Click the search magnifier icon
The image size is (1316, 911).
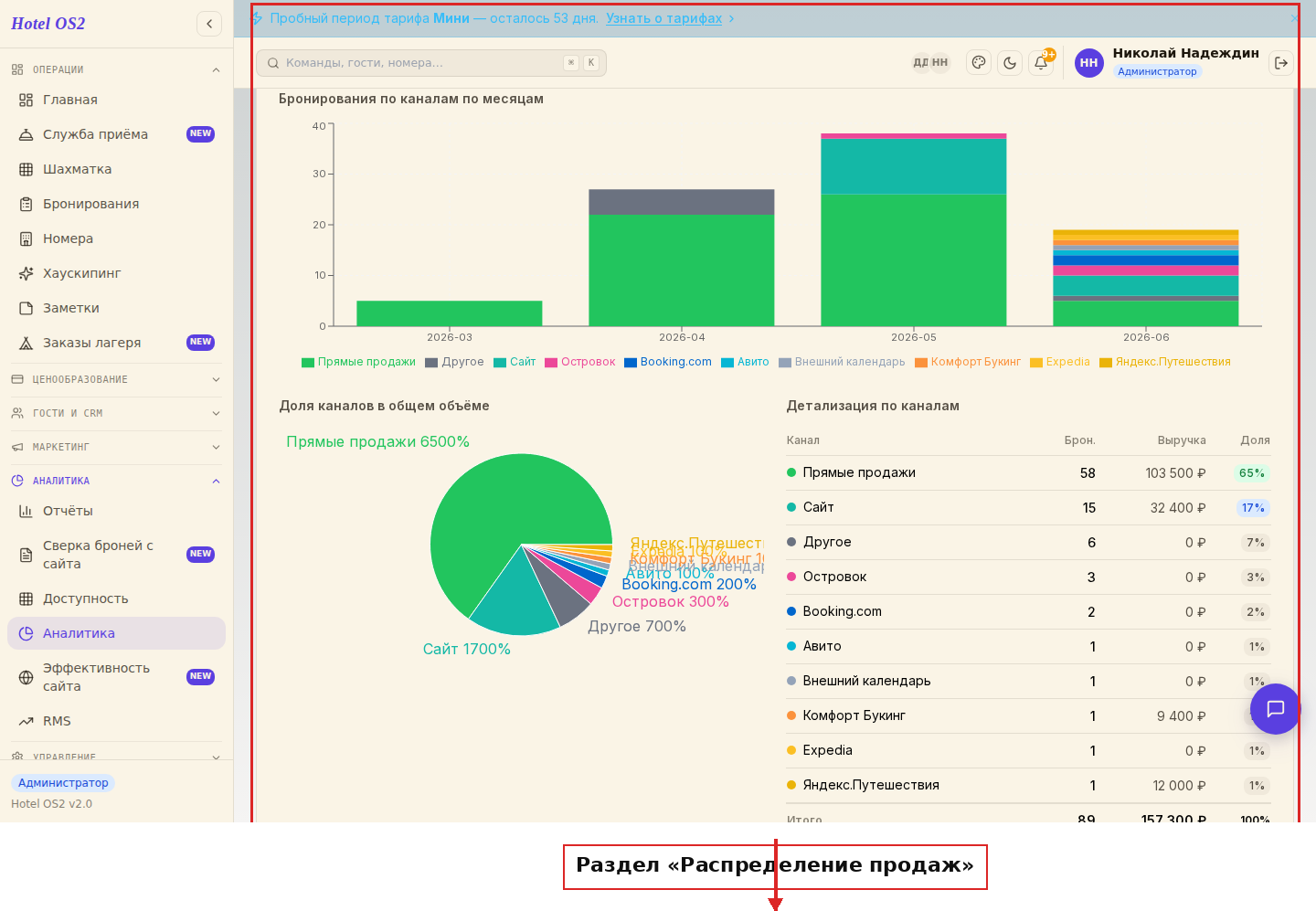pos(273,63)
